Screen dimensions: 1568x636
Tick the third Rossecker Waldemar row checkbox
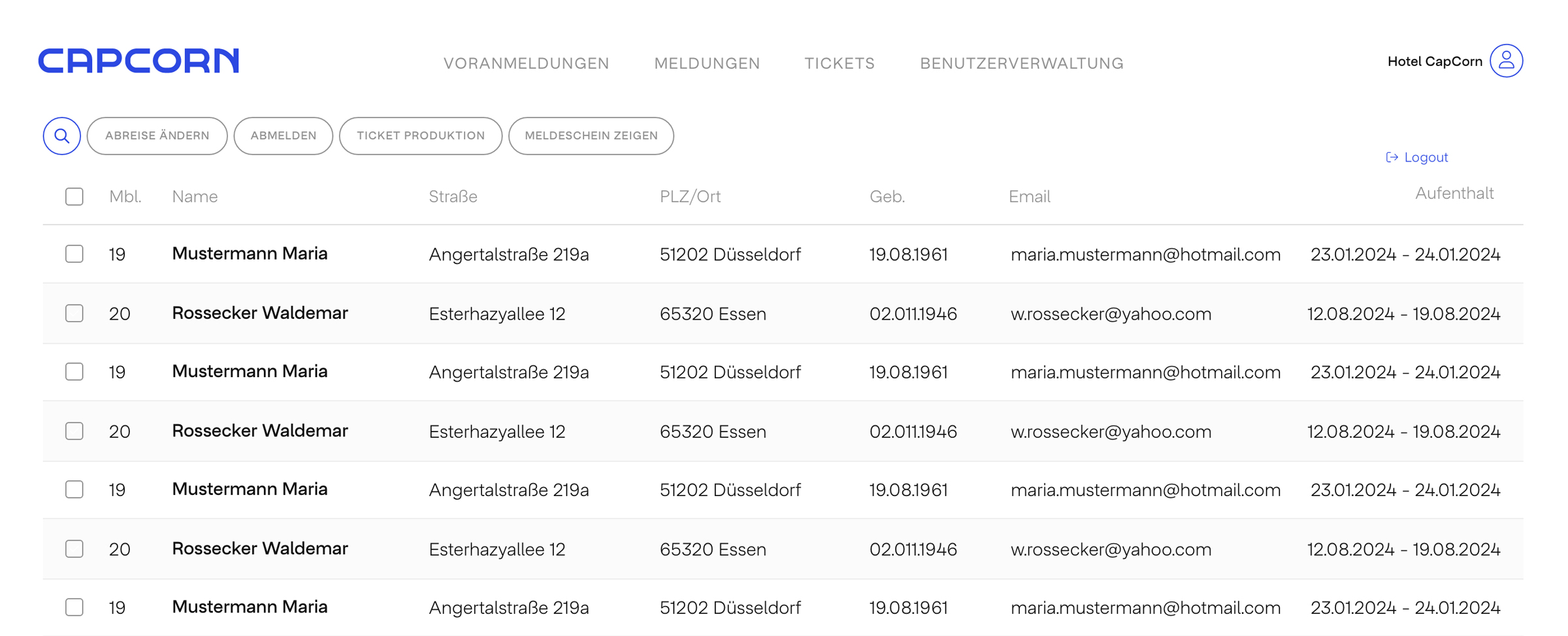pyautogui.click(x=74, y=548)
